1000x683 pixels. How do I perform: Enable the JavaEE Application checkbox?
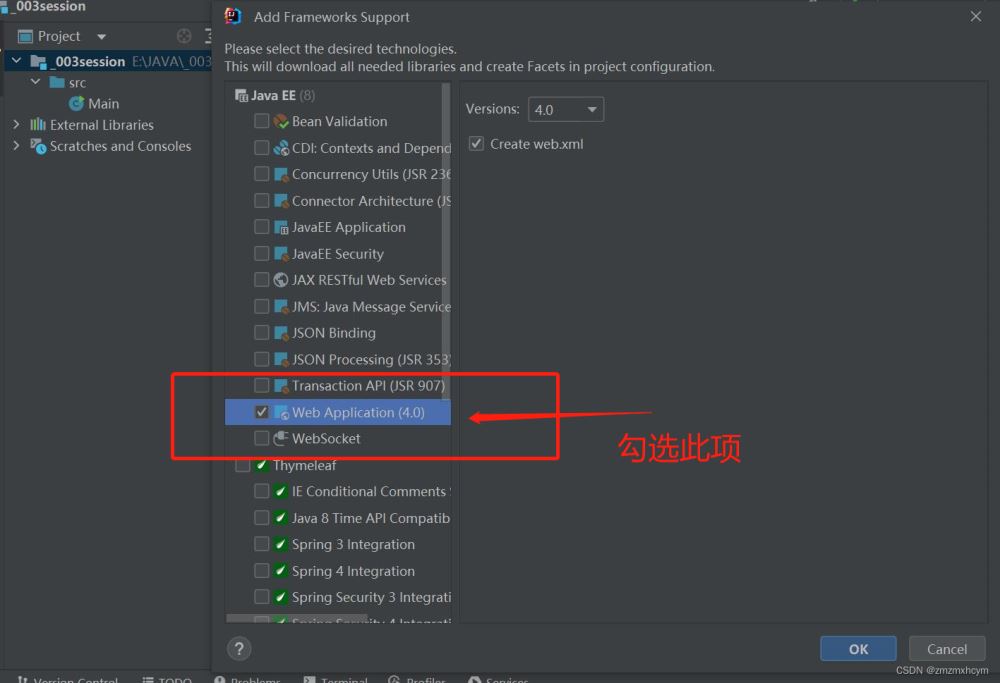261,227
